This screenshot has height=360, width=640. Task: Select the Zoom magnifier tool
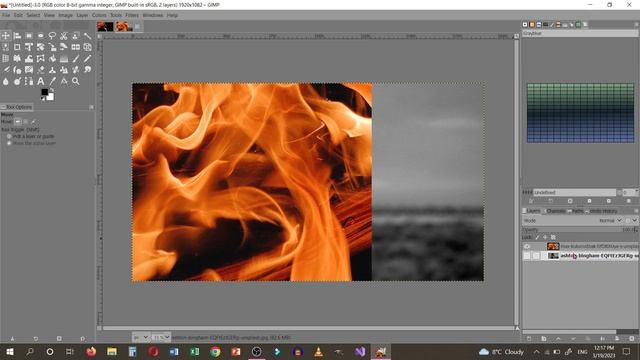coord(76,81)
